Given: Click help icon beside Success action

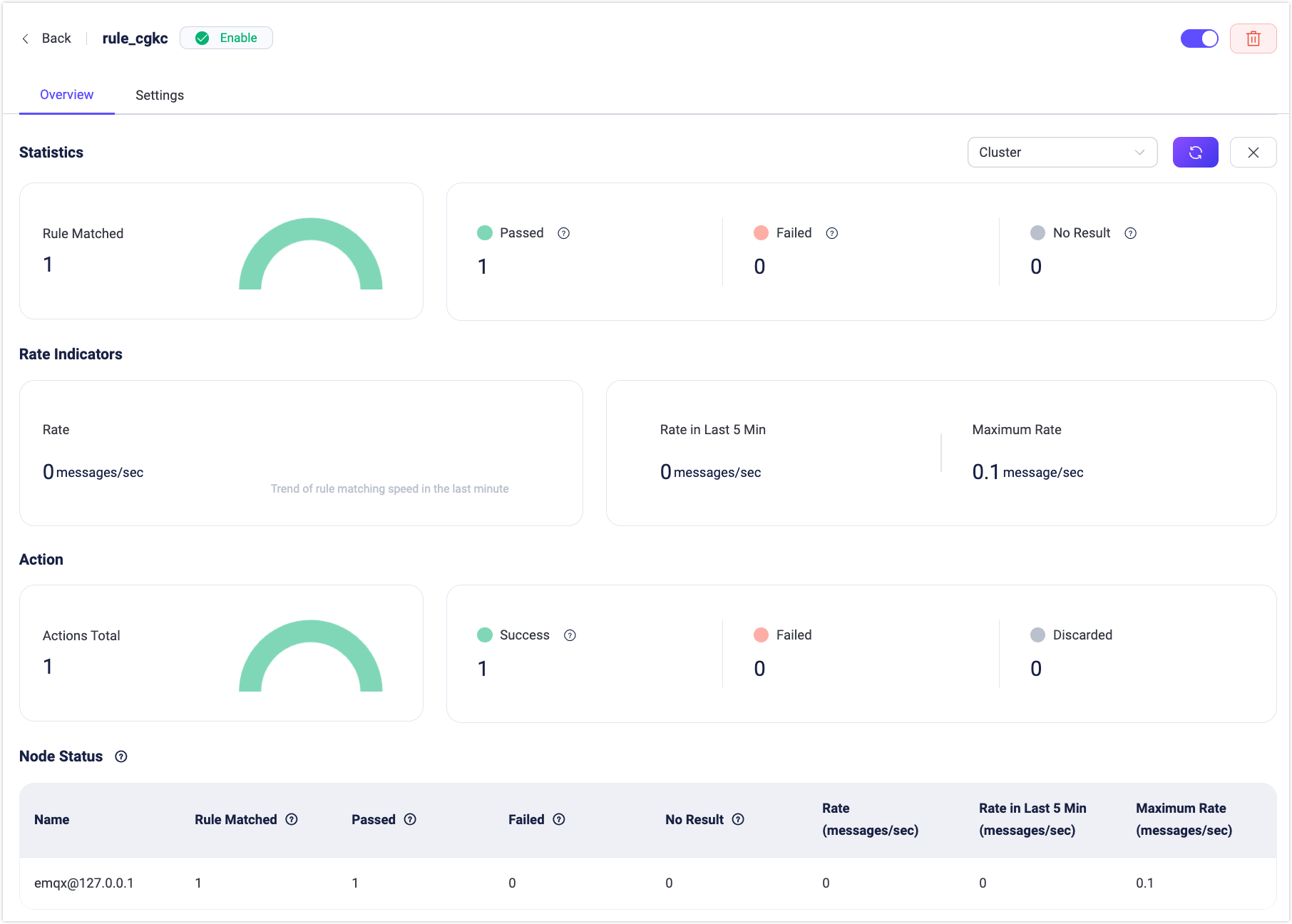Looking at the screenshot, I should (570, 635).
